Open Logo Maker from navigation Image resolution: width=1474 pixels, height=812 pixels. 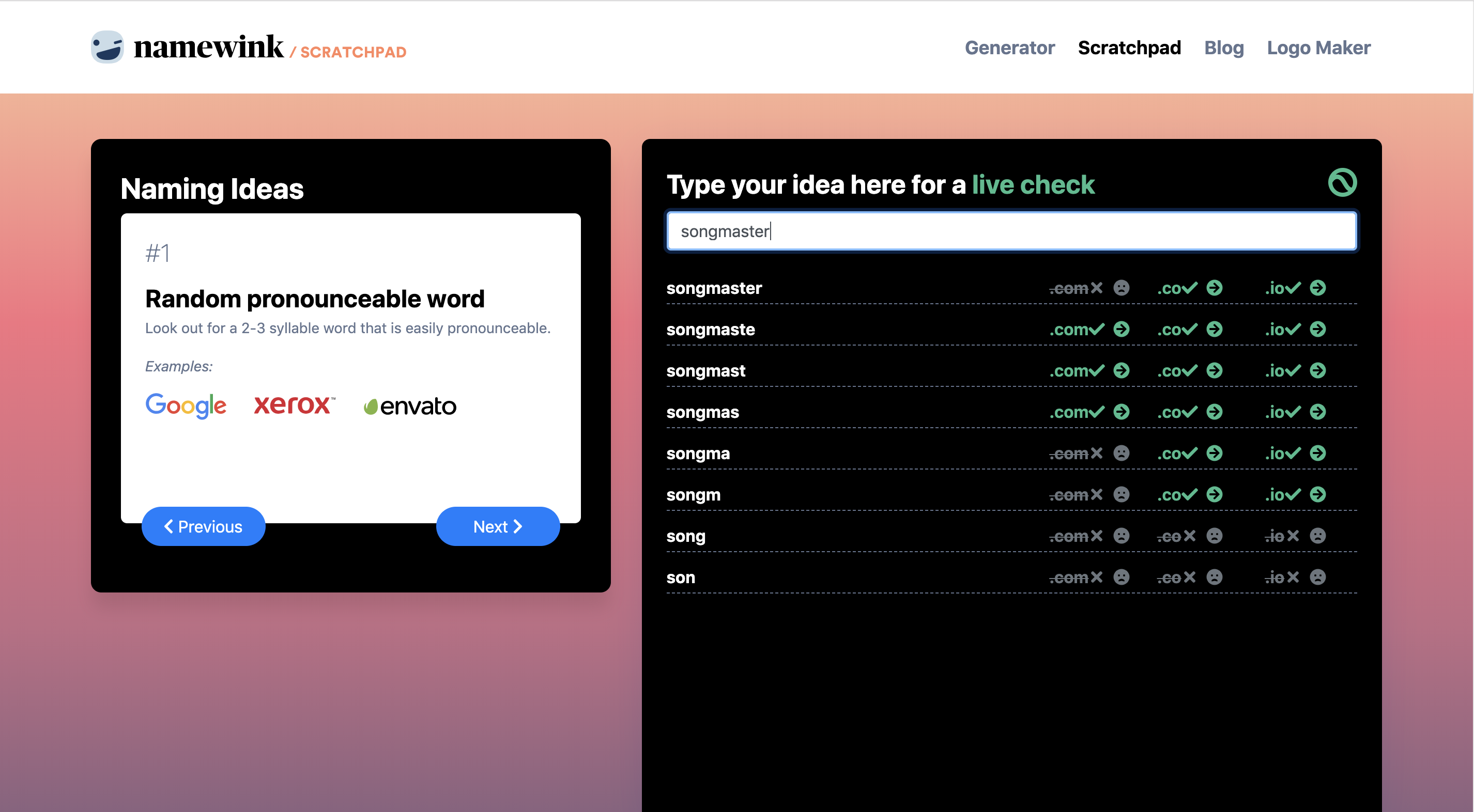coord(1318,48)
